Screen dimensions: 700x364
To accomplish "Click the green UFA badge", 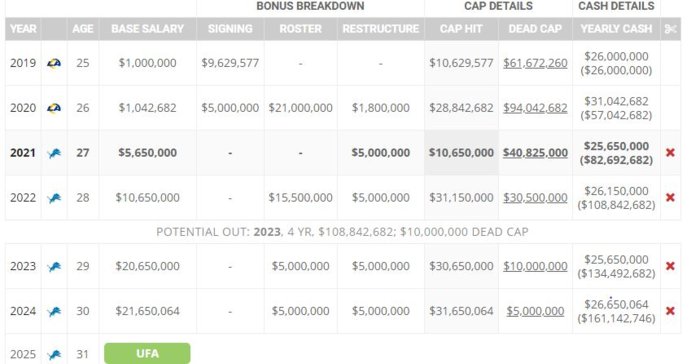I will tap(147, 353).
